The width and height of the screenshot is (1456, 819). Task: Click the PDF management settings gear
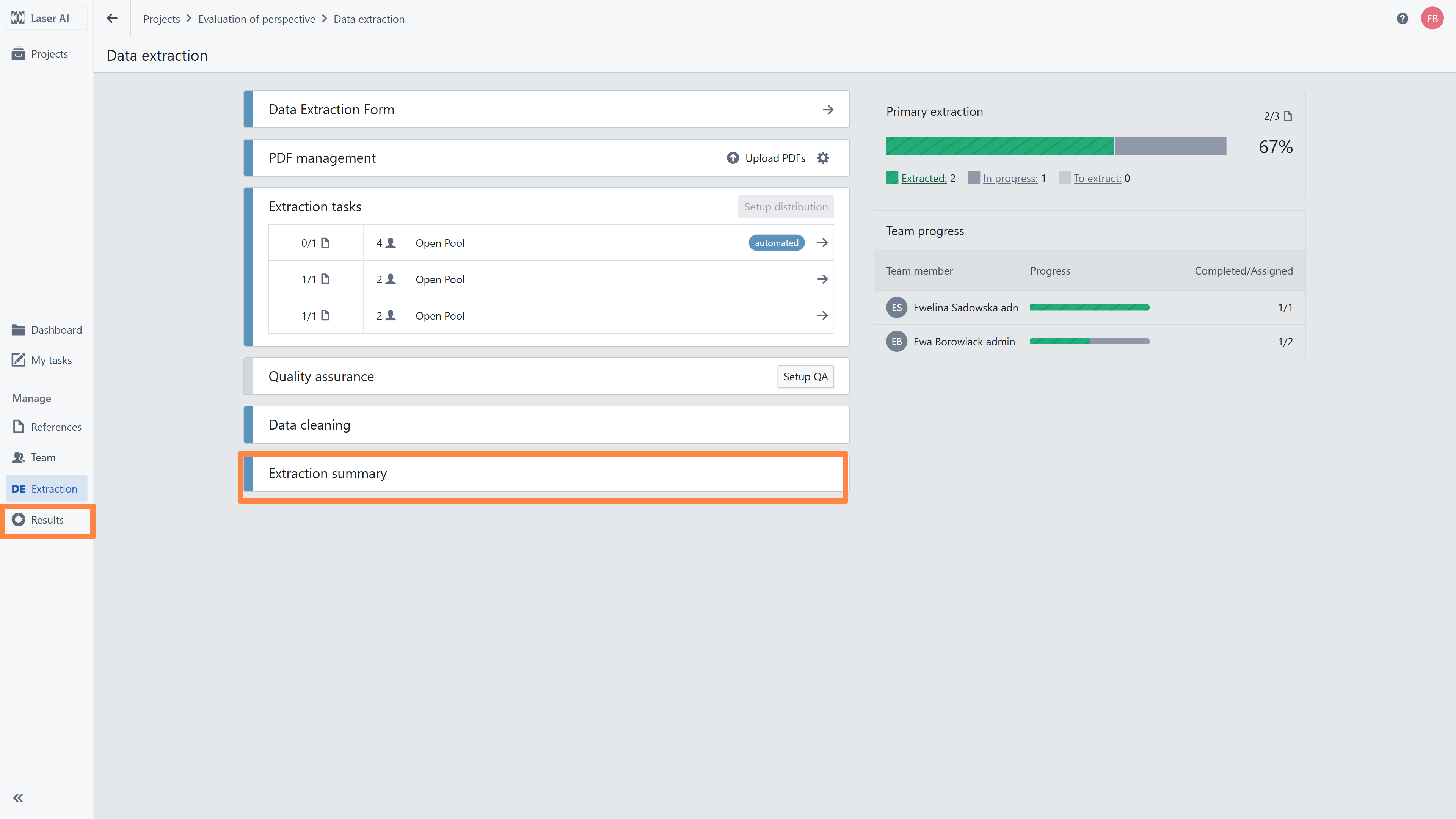[x=823, y=158]
